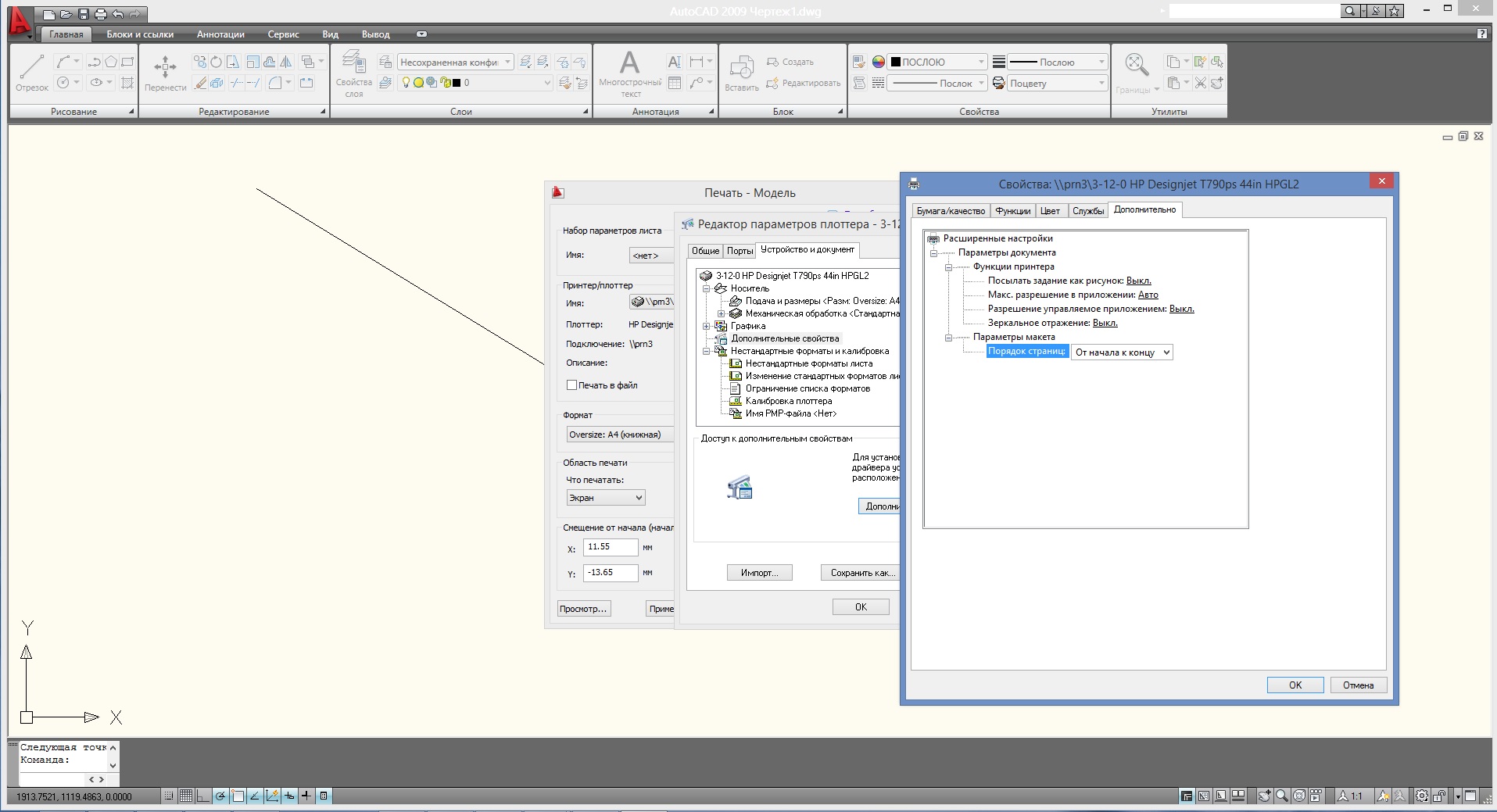Click the Сохранить как... button
This screenshot has height=812, width=1497.
tap(860, 573)
